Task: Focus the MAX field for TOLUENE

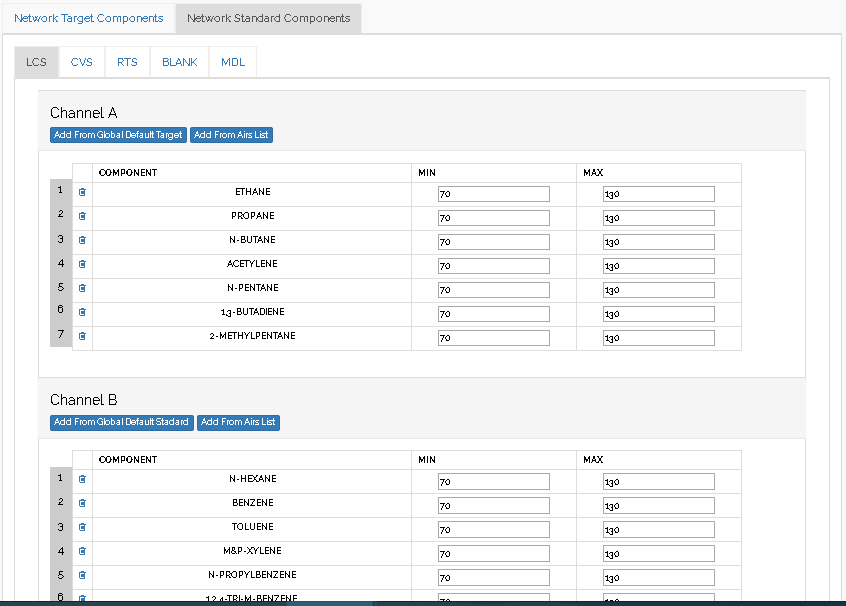Action: point(658,529)
